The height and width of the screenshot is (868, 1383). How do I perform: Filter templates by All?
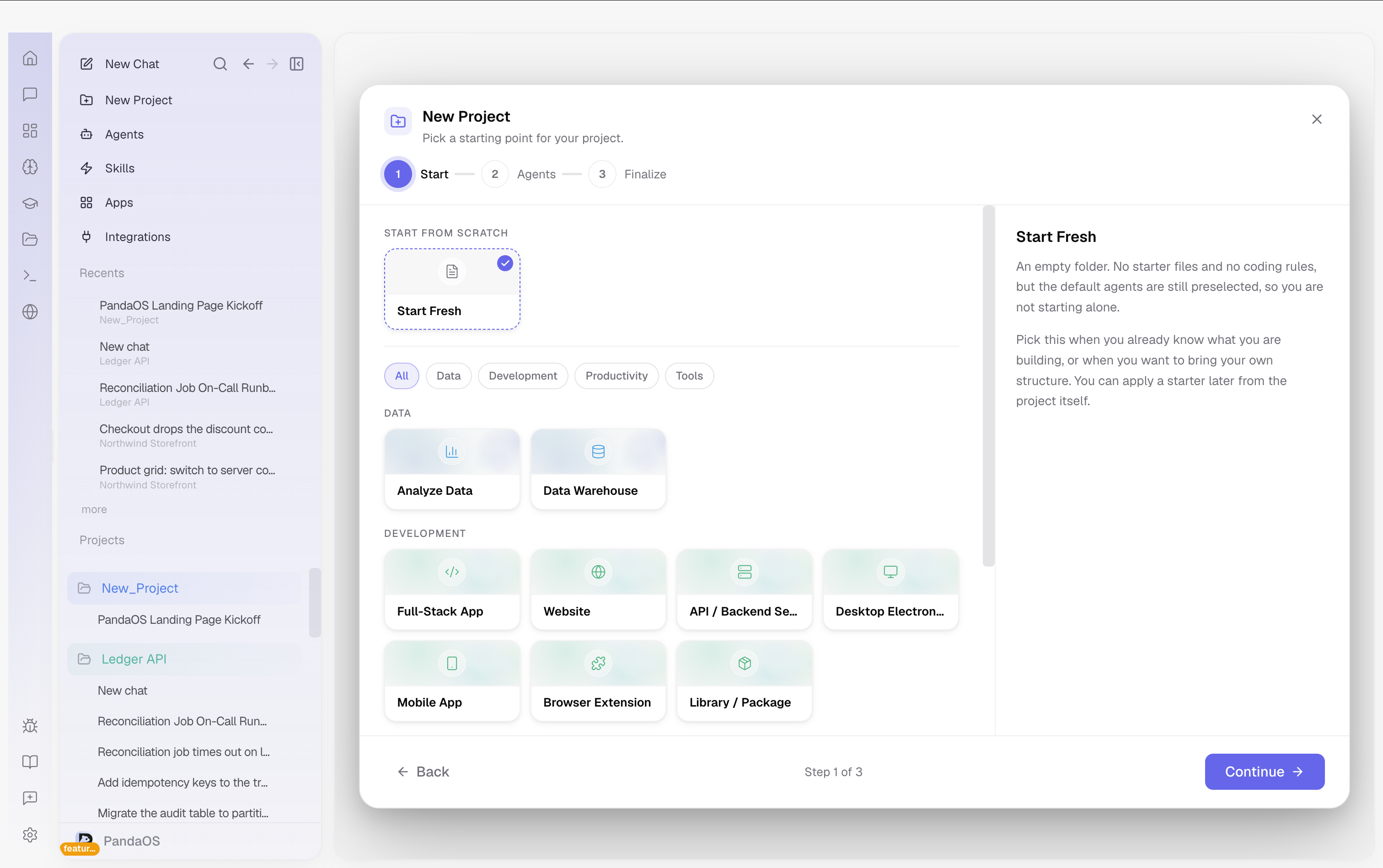[401, 375]
